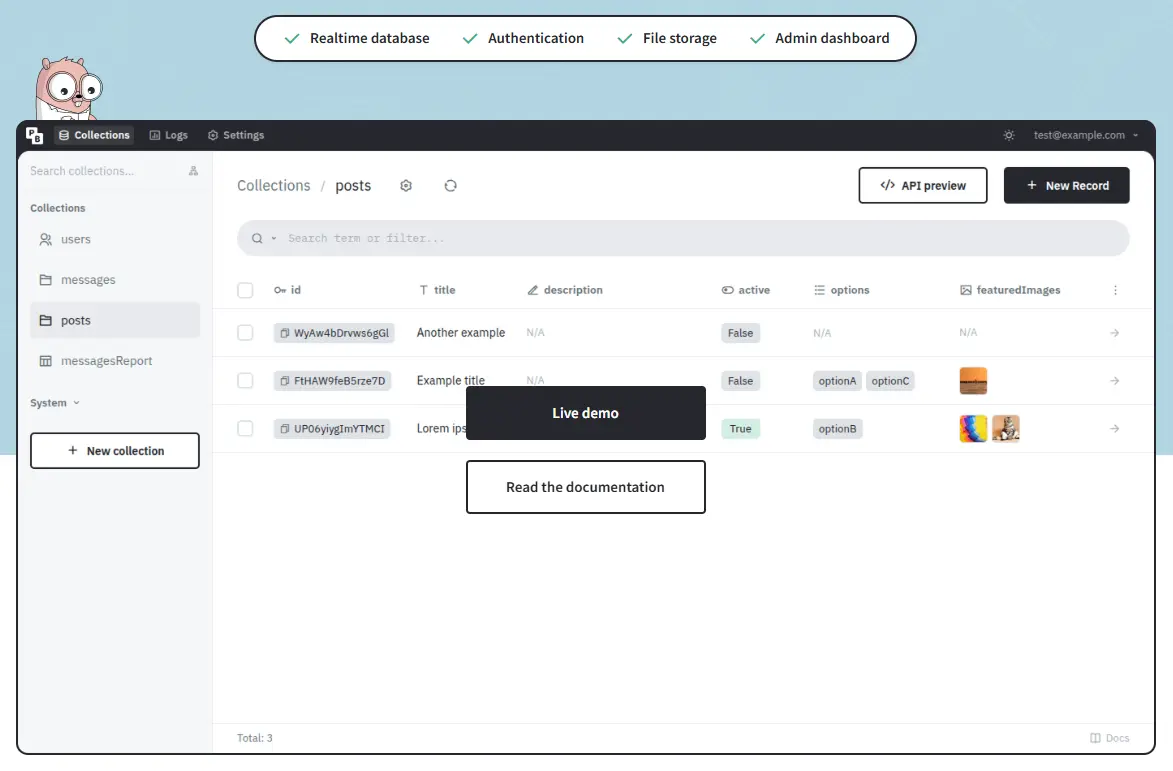The height and width of the screenshot is (771, 1173).
Task: Click the New collection button
Action: (114, 451)
